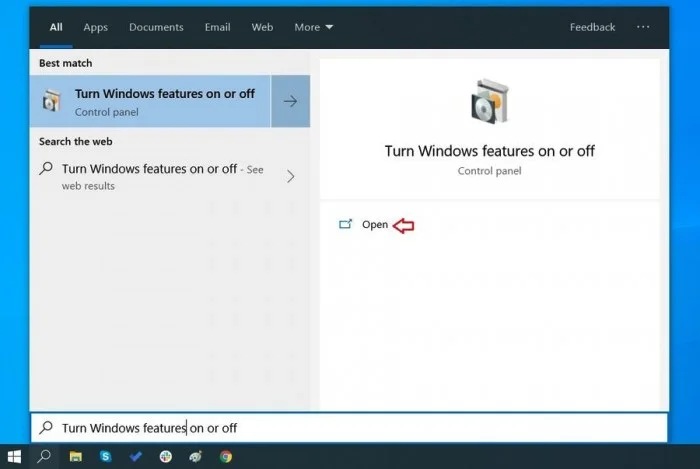Click the Control panel subtitle in preview pane
The height and width of the screenshot is (469, 700).
(489, 171)
